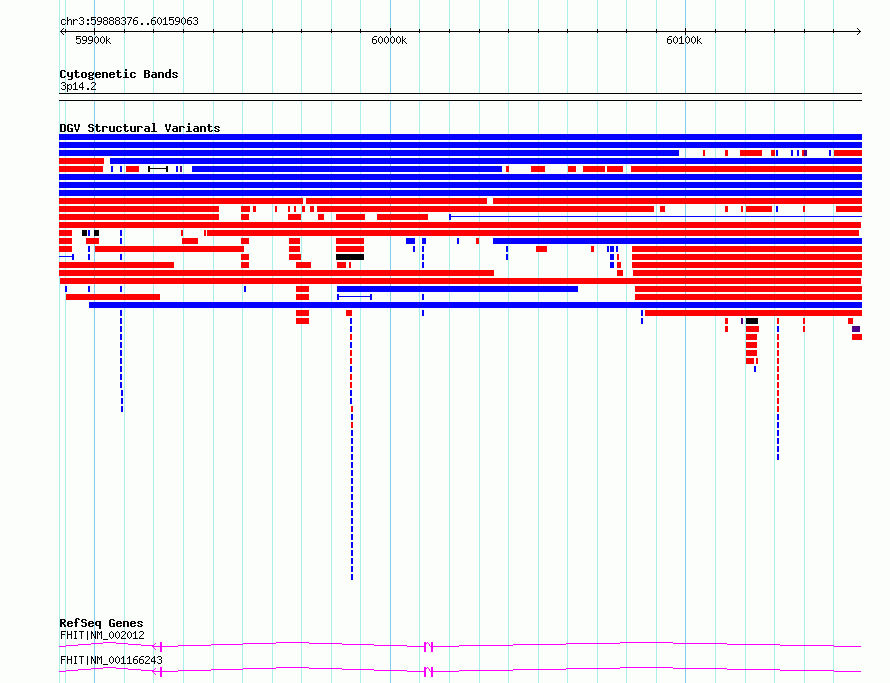Viewport: 890px width, 683px height.
Task: Click the thin blue line variant extending to right edge
Action: point(656,217)
